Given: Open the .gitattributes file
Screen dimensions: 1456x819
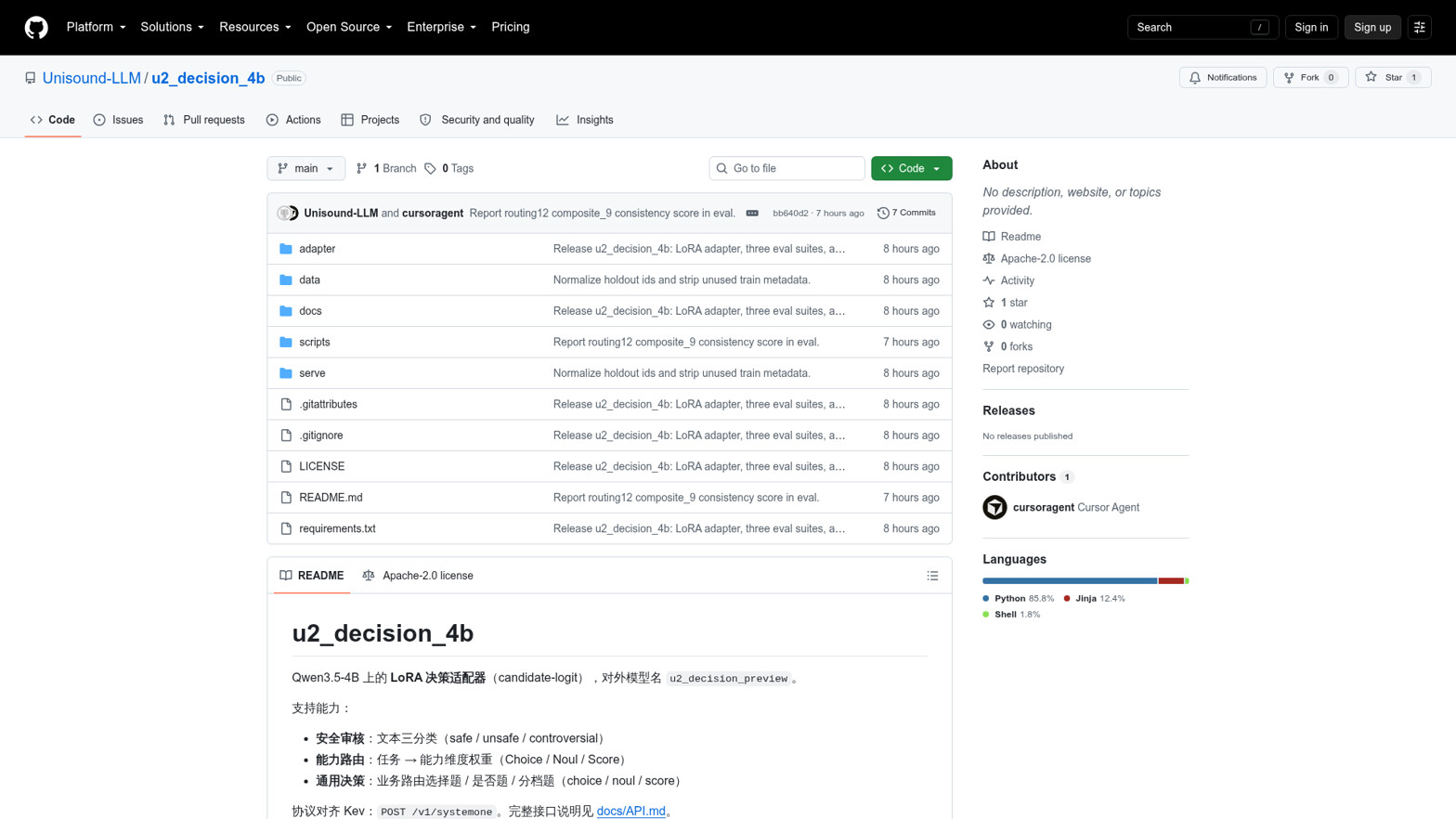Looking at the screenshot, I should pyautogui.click(x=328, y=404).
